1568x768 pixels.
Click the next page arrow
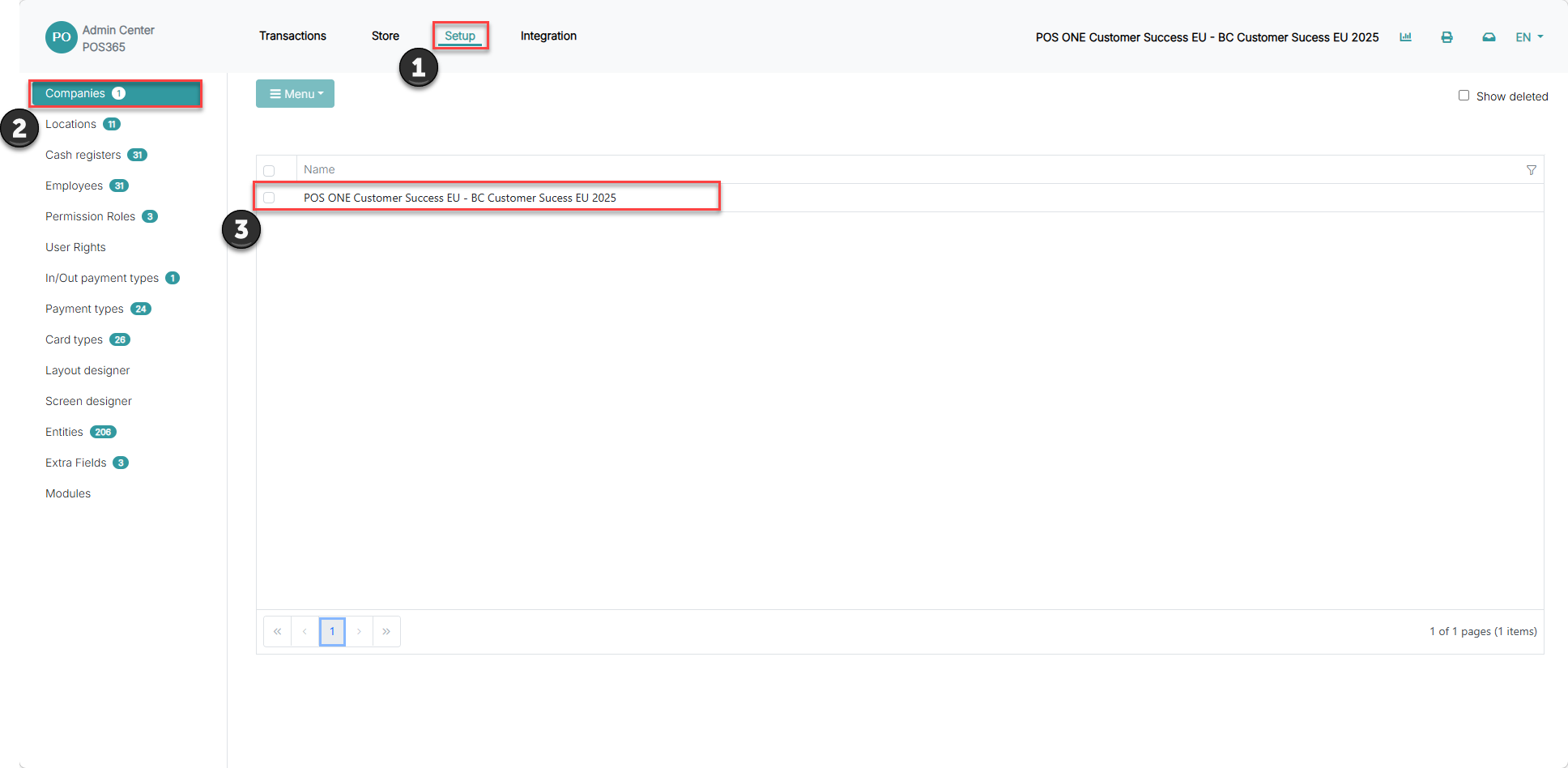(x=359, y=631)
